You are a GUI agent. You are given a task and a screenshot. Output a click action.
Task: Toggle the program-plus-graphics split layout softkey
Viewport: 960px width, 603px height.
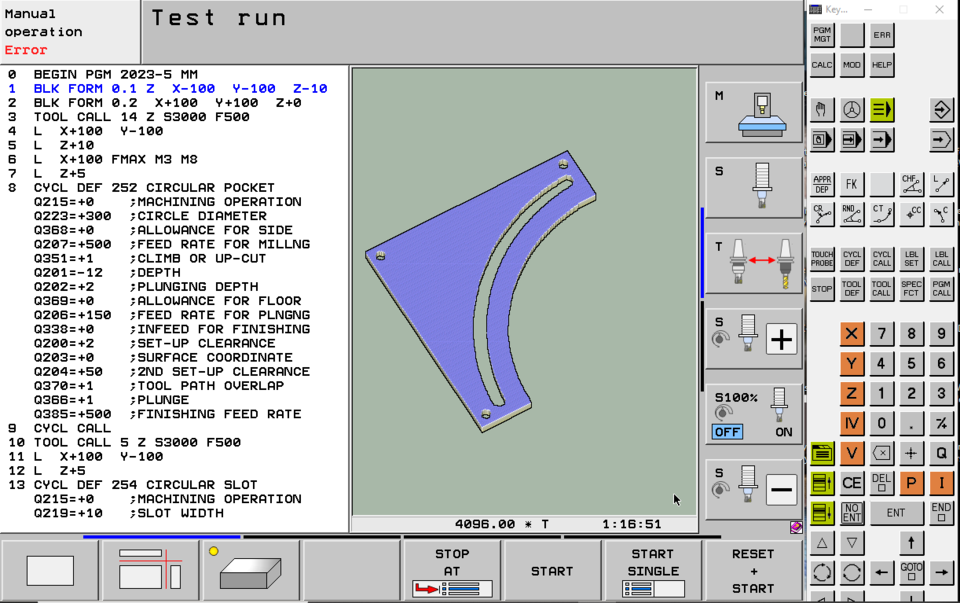pos(149,568)
